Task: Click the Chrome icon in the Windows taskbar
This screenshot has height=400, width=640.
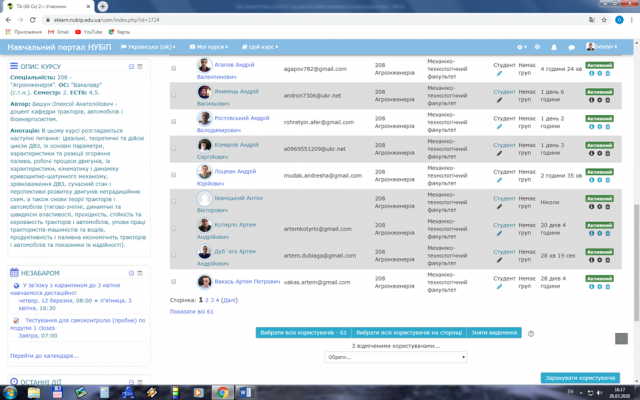Action: pyautogui.click(x=222, y=393)
